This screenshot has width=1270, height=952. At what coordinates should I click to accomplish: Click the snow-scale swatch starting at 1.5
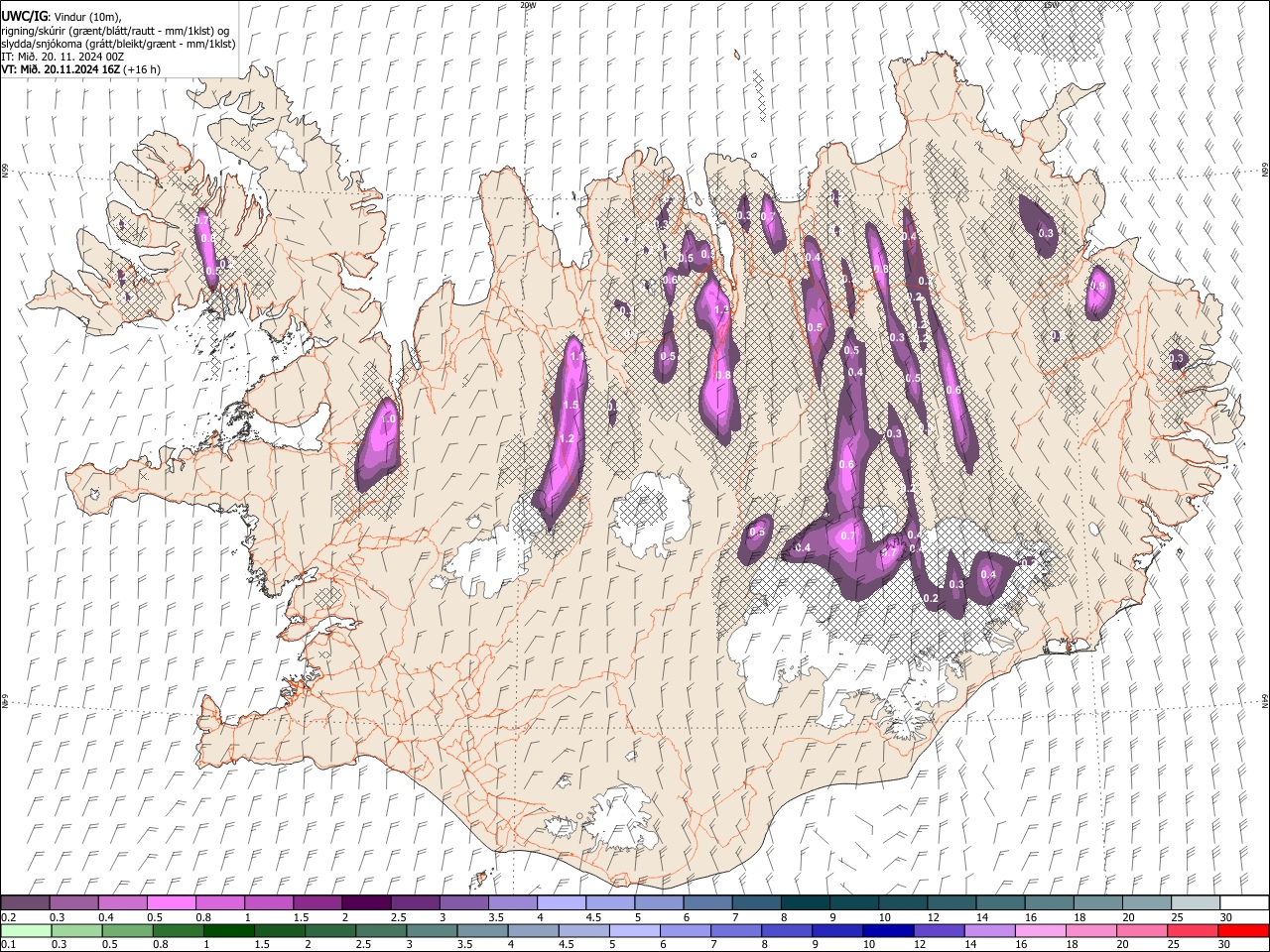(317, 902)
